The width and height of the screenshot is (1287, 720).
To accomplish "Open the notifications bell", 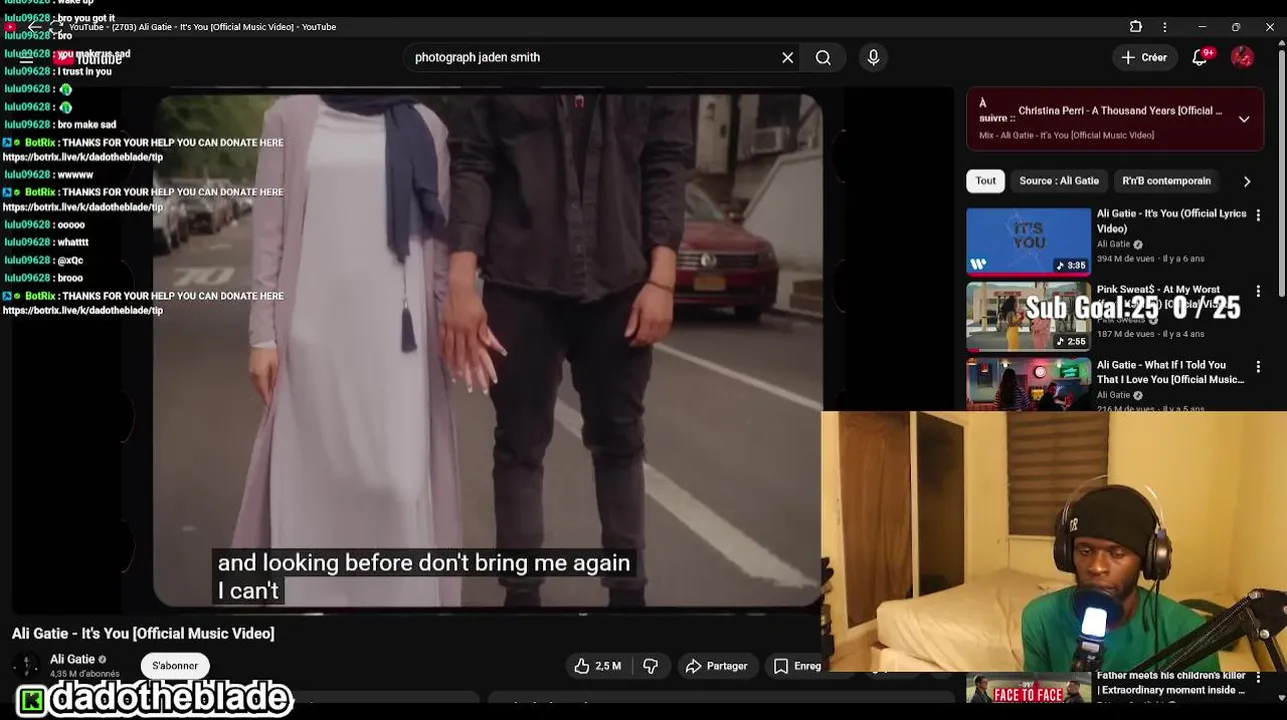I will pyautogui.click(x=1200, y=58).
